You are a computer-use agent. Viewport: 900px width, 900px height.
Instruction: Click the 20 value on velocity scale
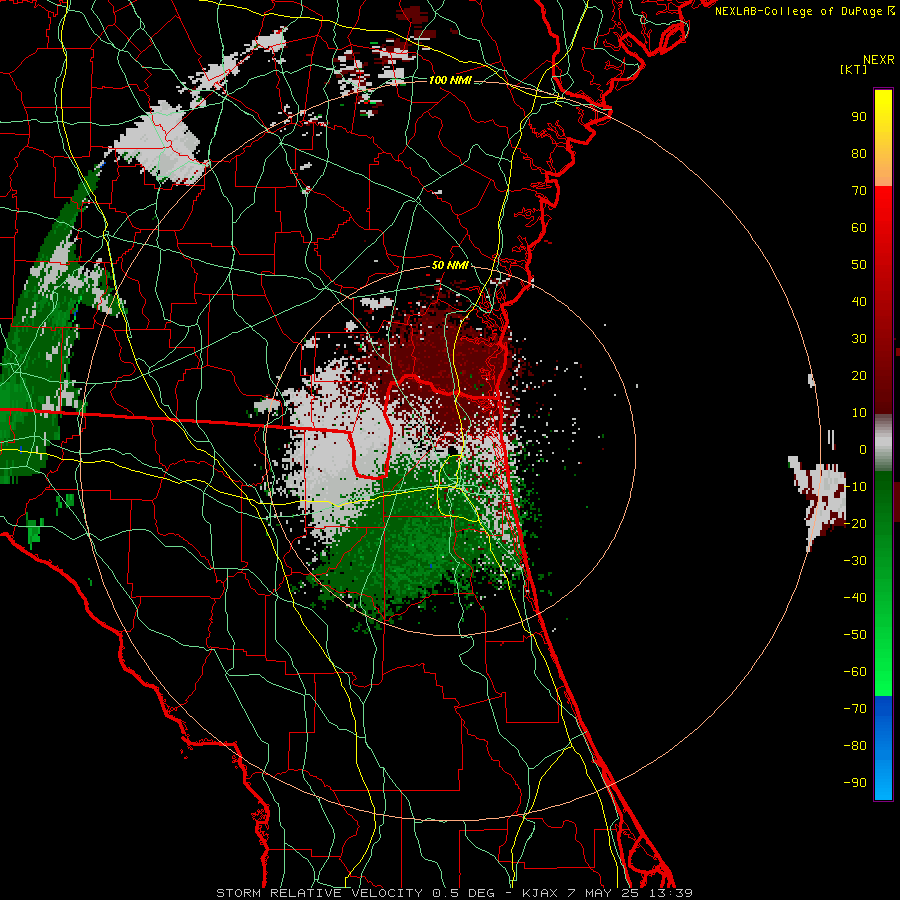[859, 376]
